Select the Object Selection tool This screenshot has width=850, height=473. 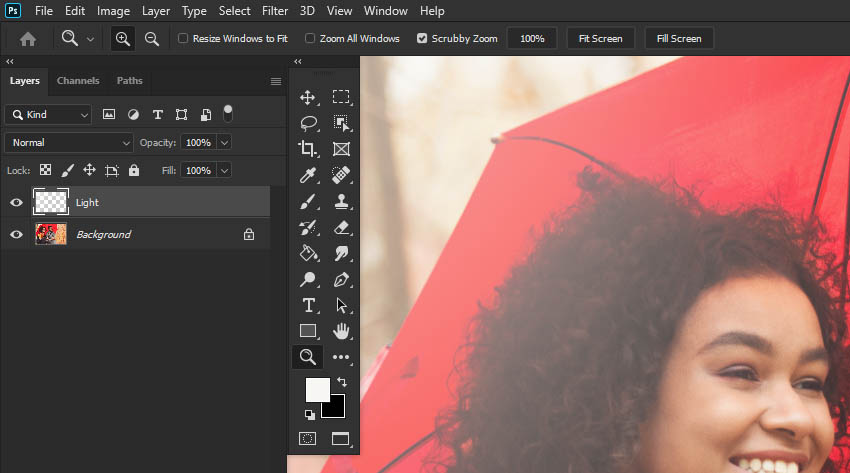point(341,123)
